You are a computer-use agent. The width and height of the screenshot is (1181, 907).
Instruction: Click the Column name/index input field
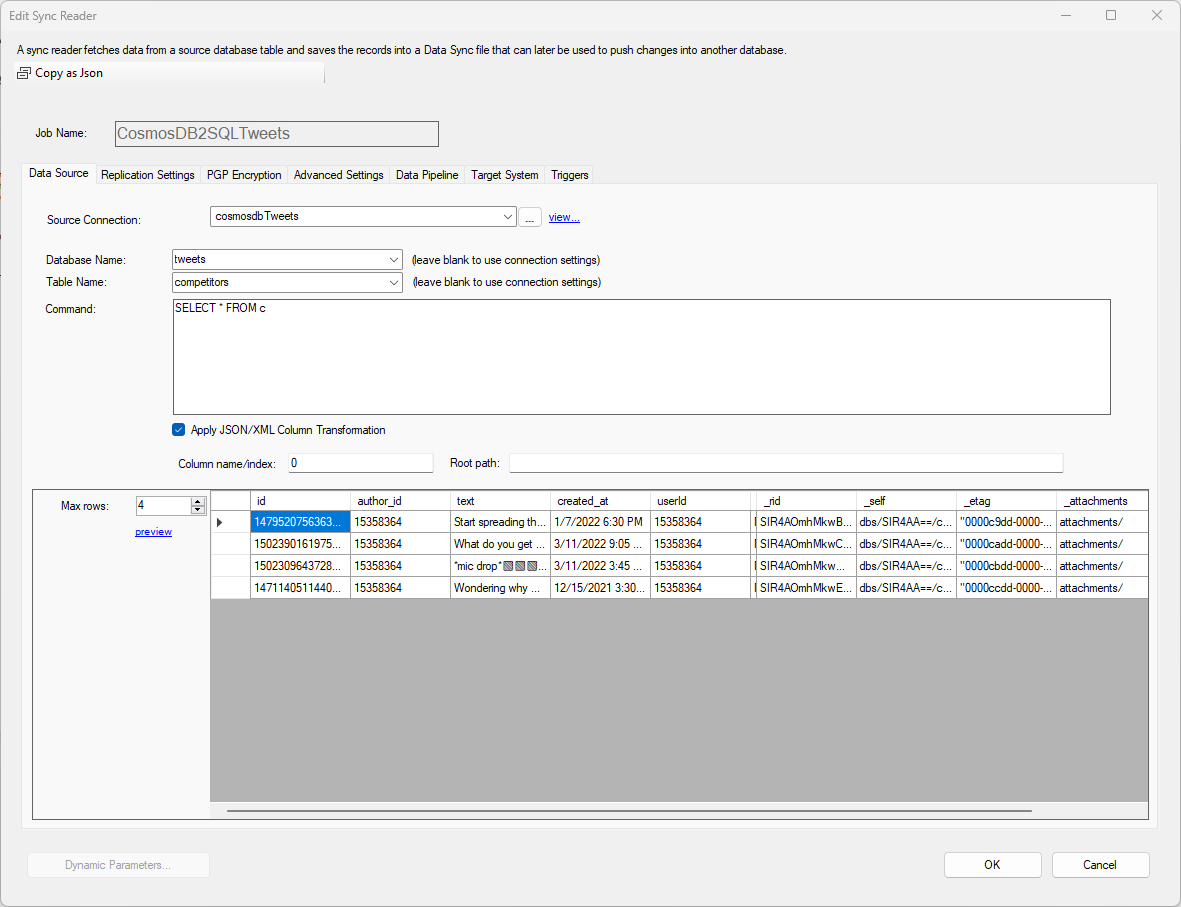click(x=361, y=463)
